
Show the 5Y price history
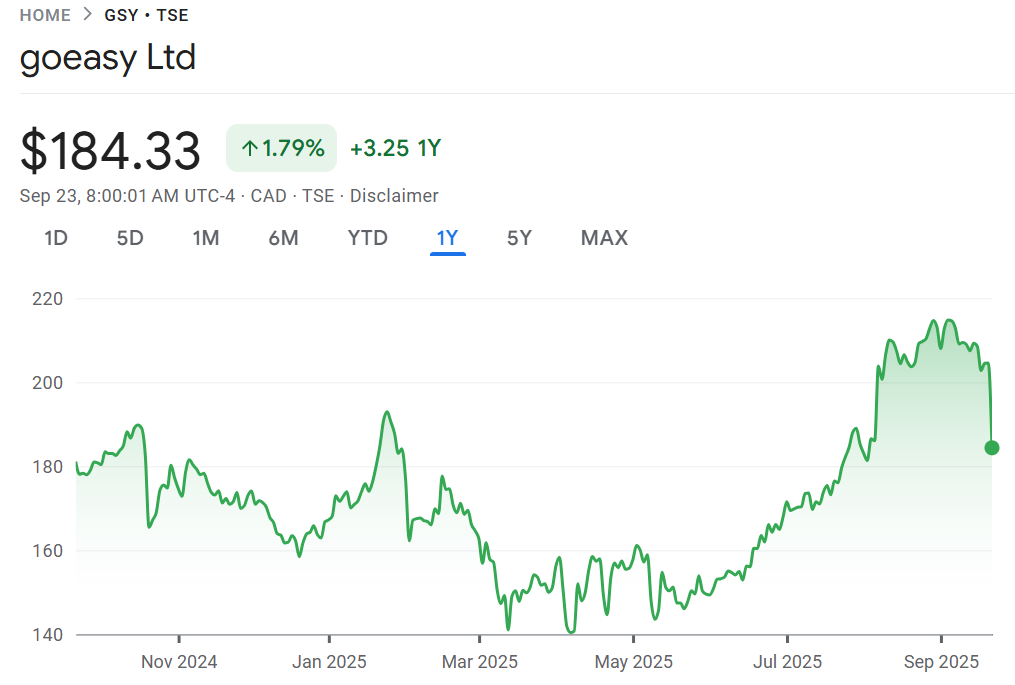[519, 238]
